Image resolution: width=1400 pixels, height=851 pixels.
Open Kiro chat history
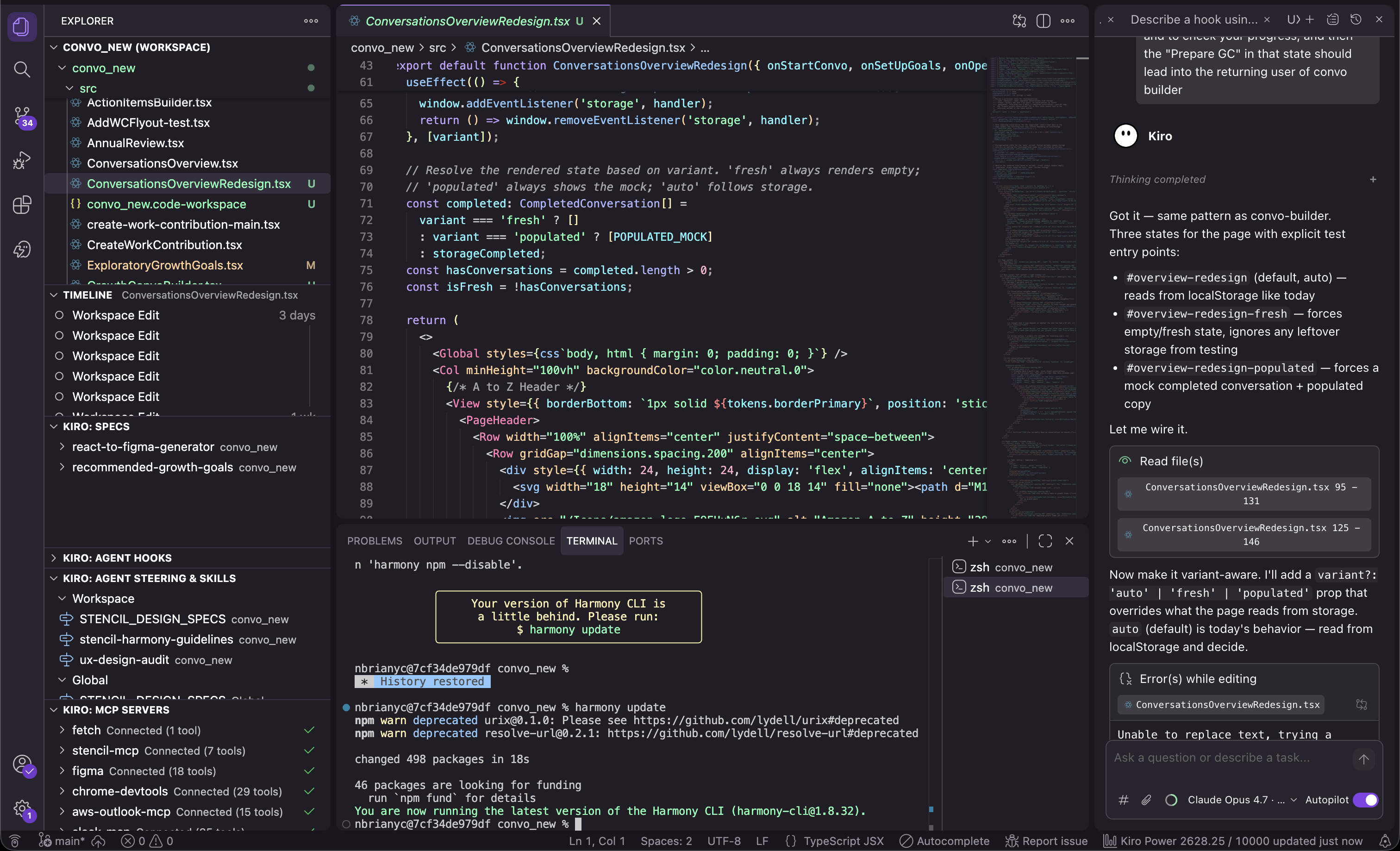pyautogui.click(x=1356, y=19)
